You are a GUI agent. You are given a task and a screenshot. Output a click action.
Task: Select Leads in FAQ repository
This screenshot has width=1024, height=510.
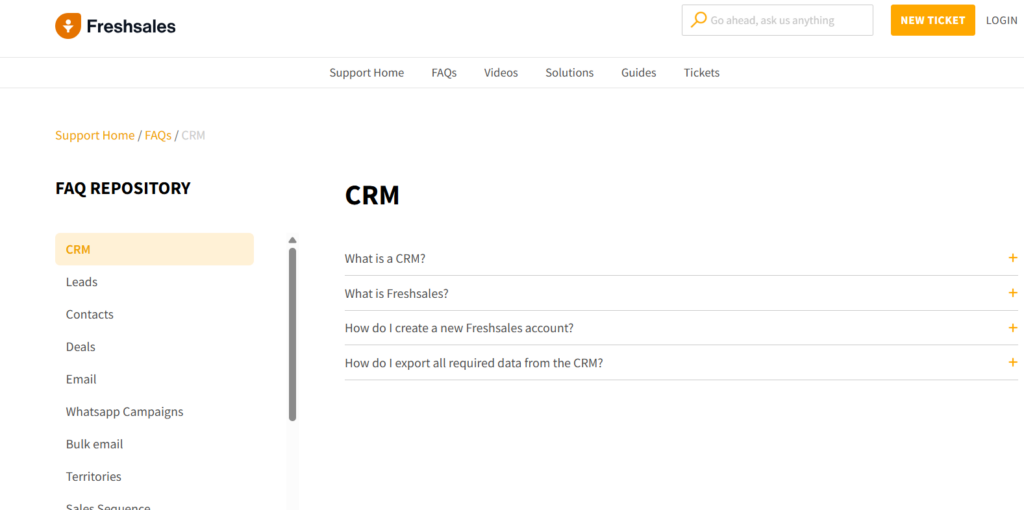tap(82, 282)
